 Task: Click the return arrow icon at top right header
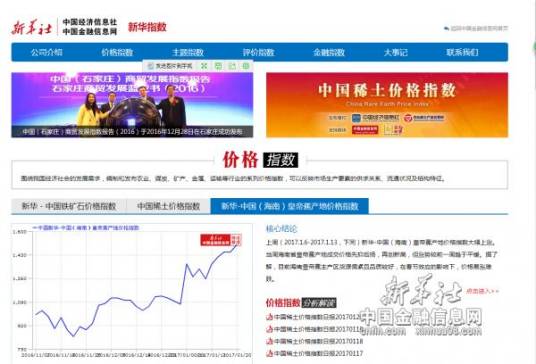pyautogui.click(x=446, y=28)
